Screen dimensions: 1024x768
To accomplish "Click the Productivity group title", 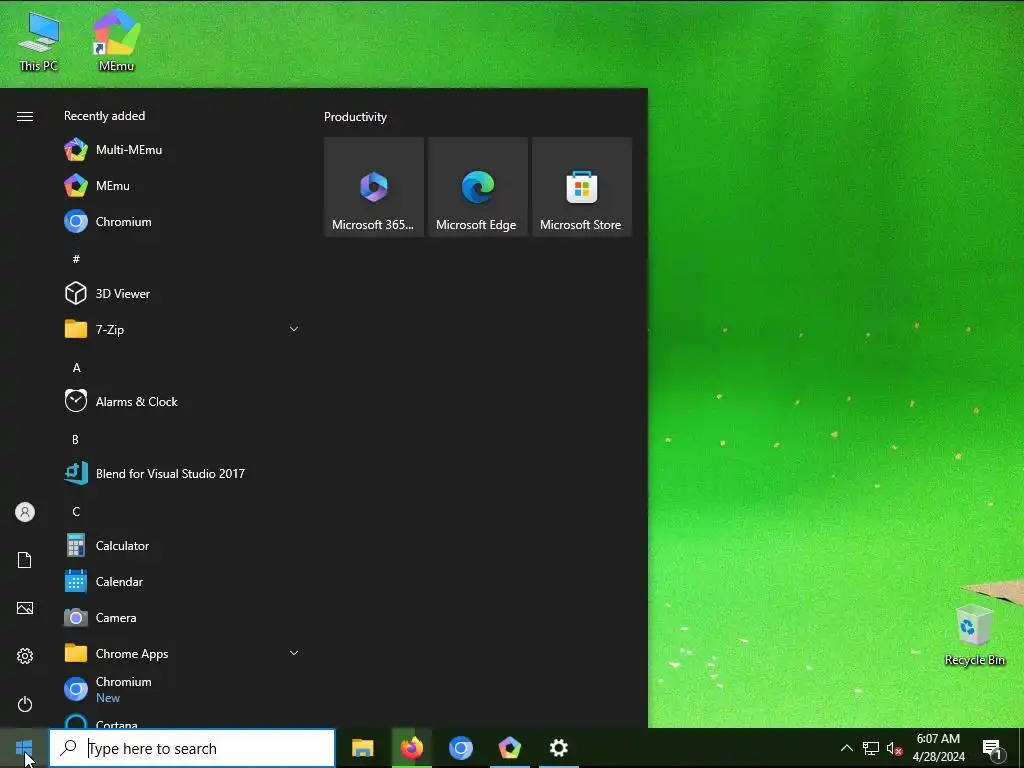I will [x=355, y=117].
